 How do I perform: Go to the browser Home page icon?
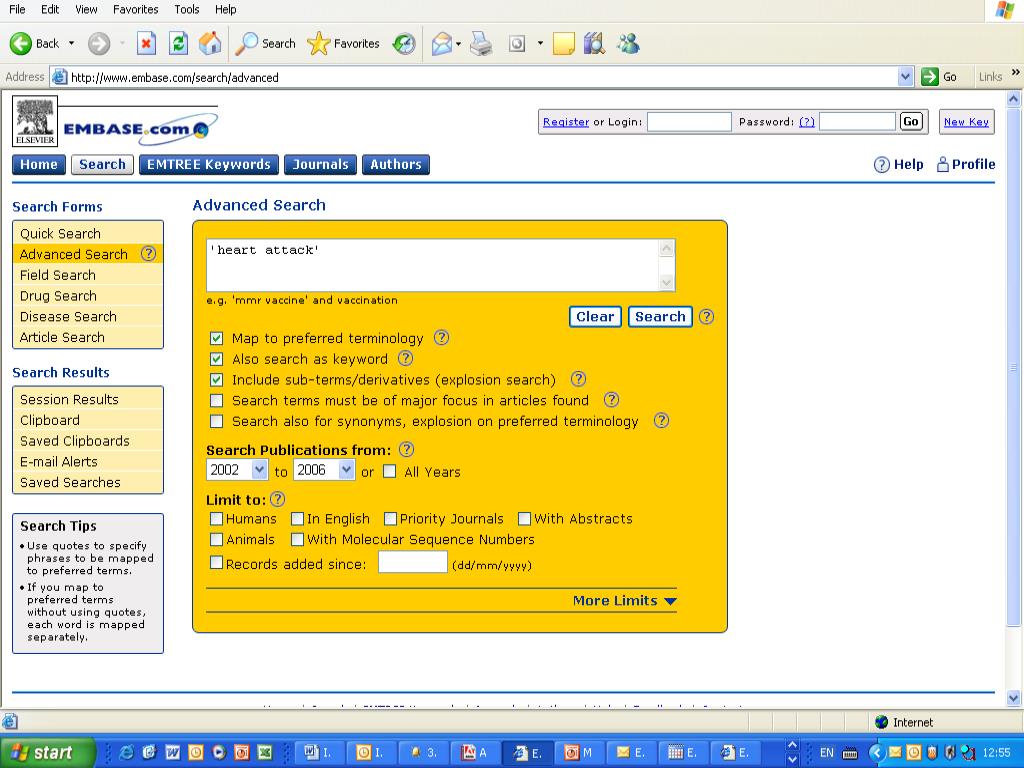tap(210, 44)
